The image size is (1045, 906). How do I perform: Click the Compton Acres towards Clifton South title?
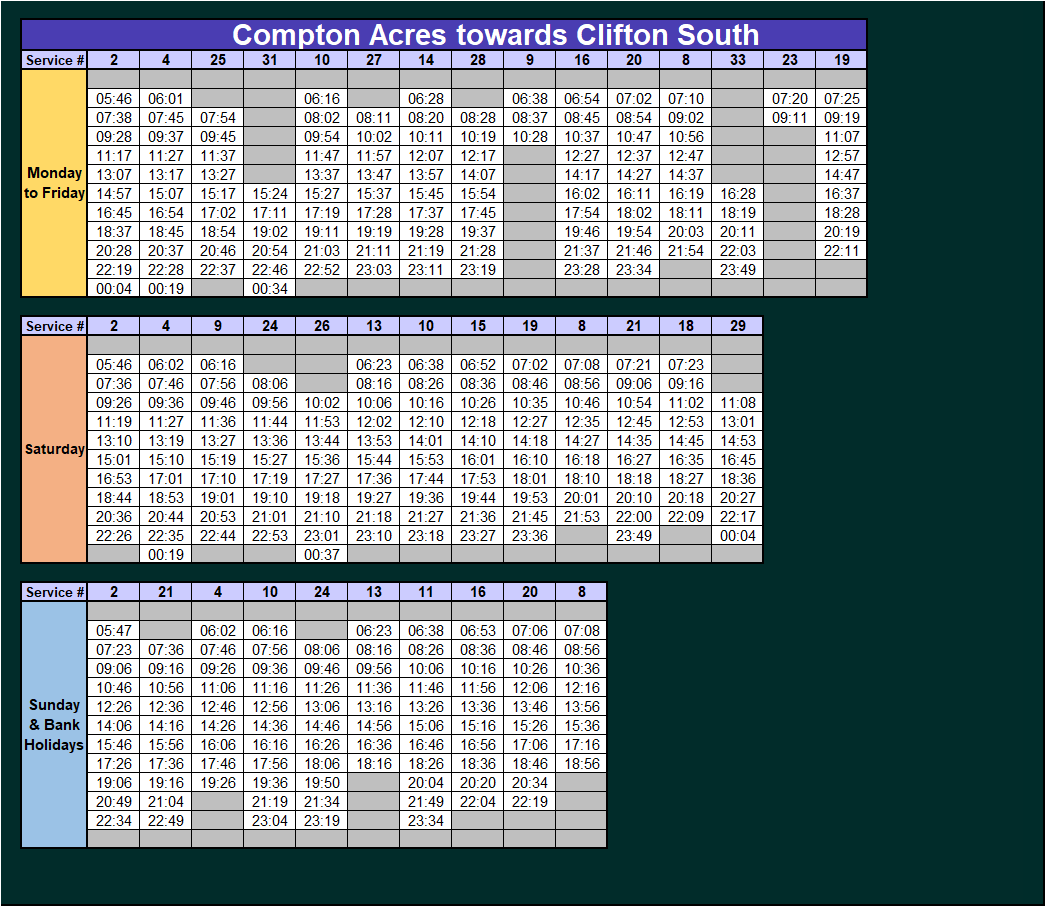tap(495, 35)
